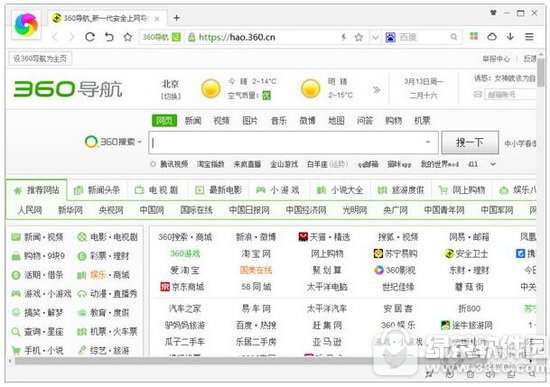Click the 设360导航为主页 button
This screenshot has height=387, width=550.
[x=40, y=59]
